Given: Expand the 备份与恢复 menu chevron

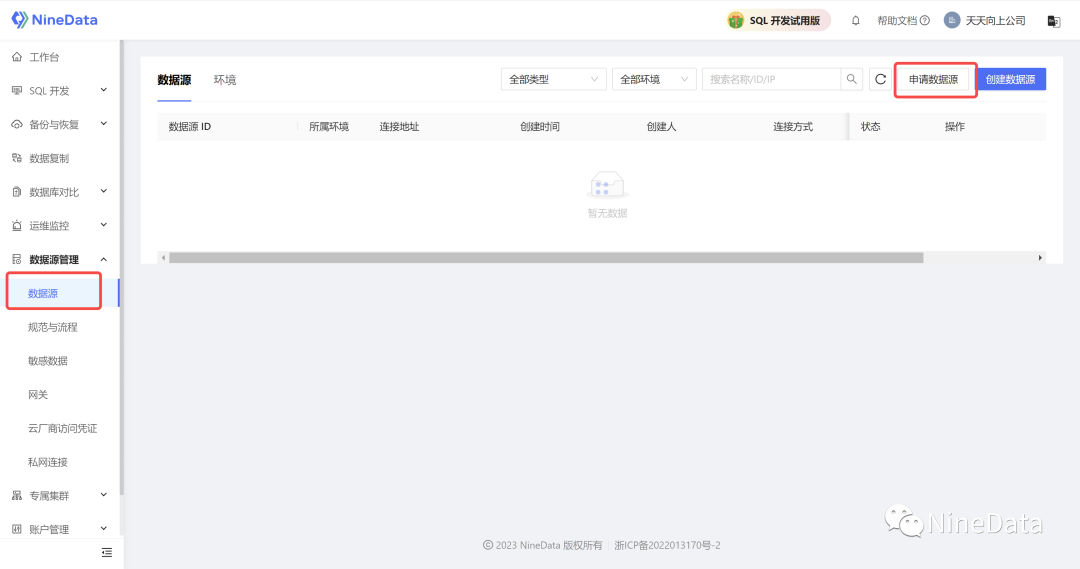Looking at the screenshot, I should pyautogui.click(x=104, y=124).
